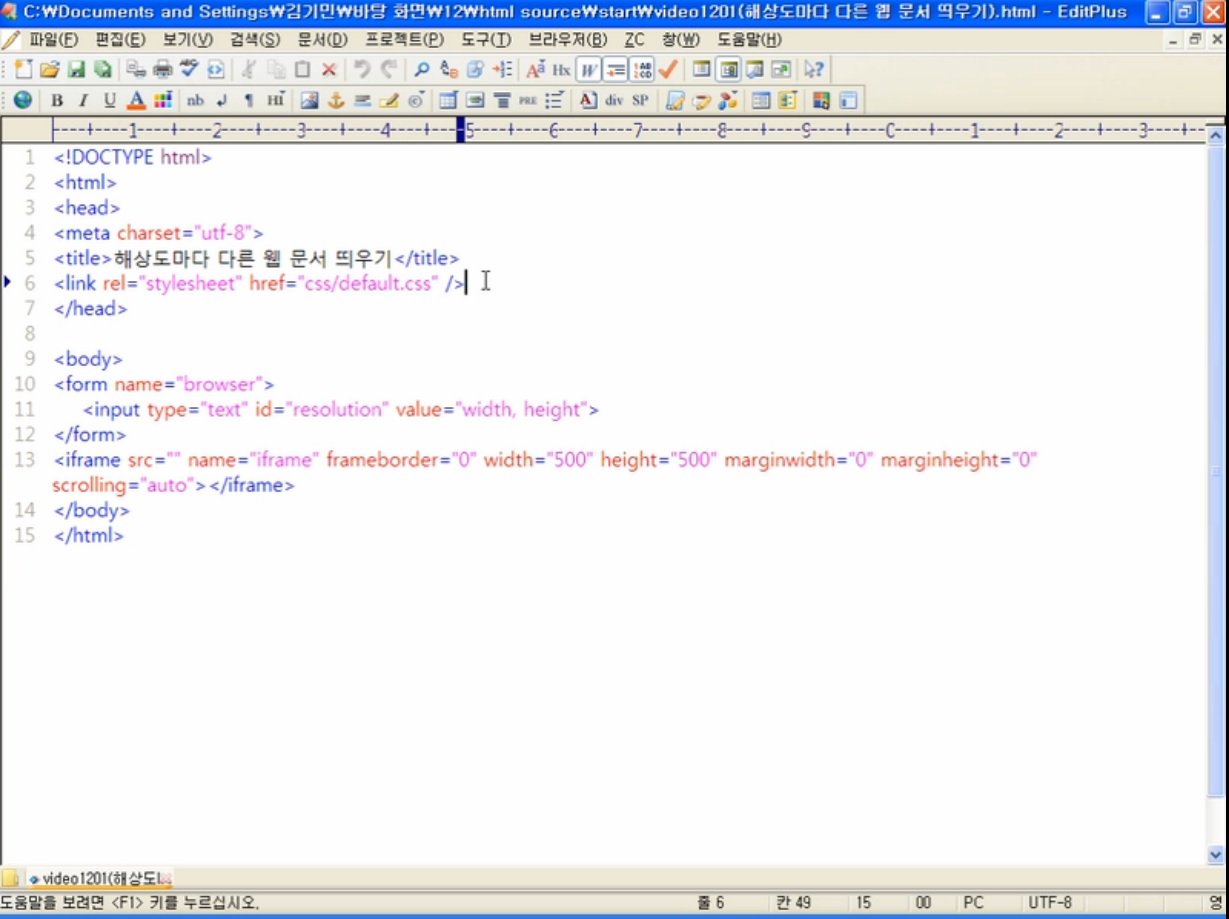Image resolution: width=1229 pixels, height=919 pixels.
Task: Apply underline with the U icon
Action: [110, 100]
